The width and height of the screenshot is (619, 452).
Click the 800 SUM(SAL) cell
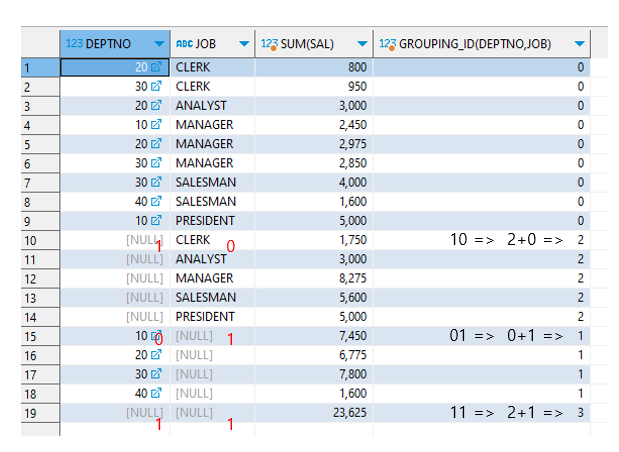[314, 67]
